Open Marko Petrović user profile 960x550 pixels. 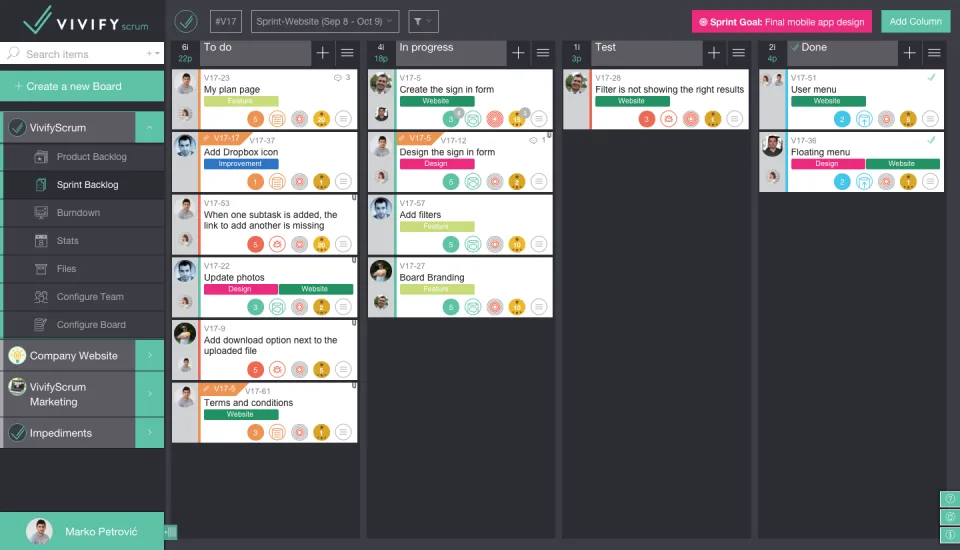pos(82,531)
